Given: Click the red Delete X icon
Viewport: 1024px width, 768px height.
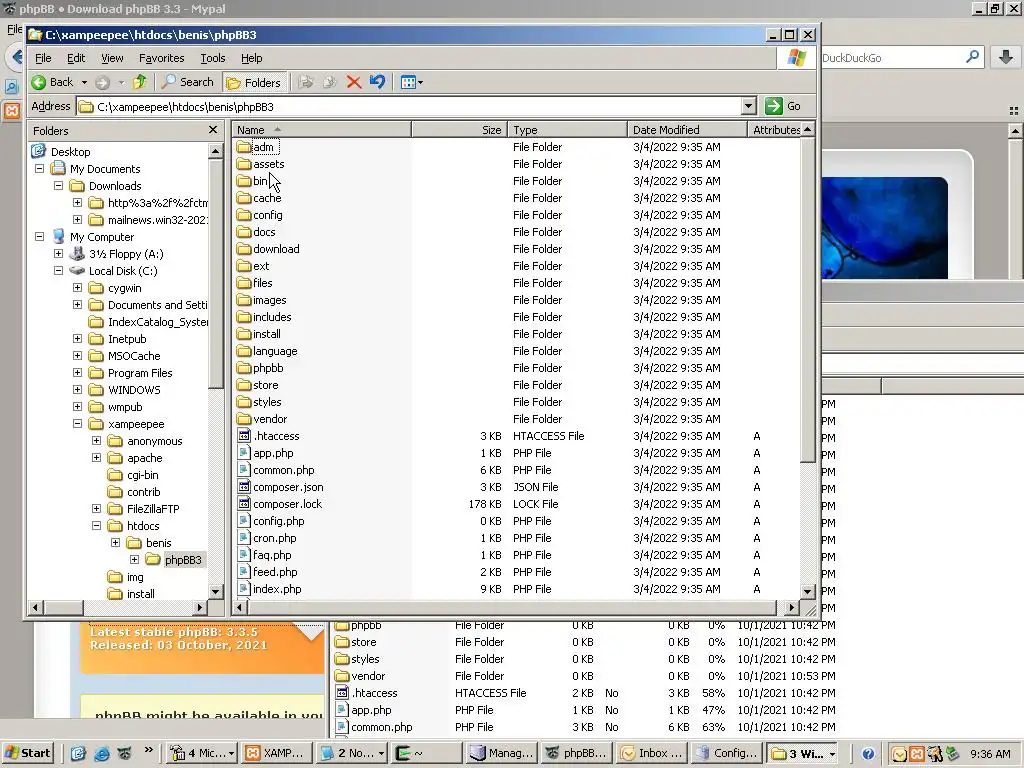Looking at the screenshot, I should pos(354,82).
